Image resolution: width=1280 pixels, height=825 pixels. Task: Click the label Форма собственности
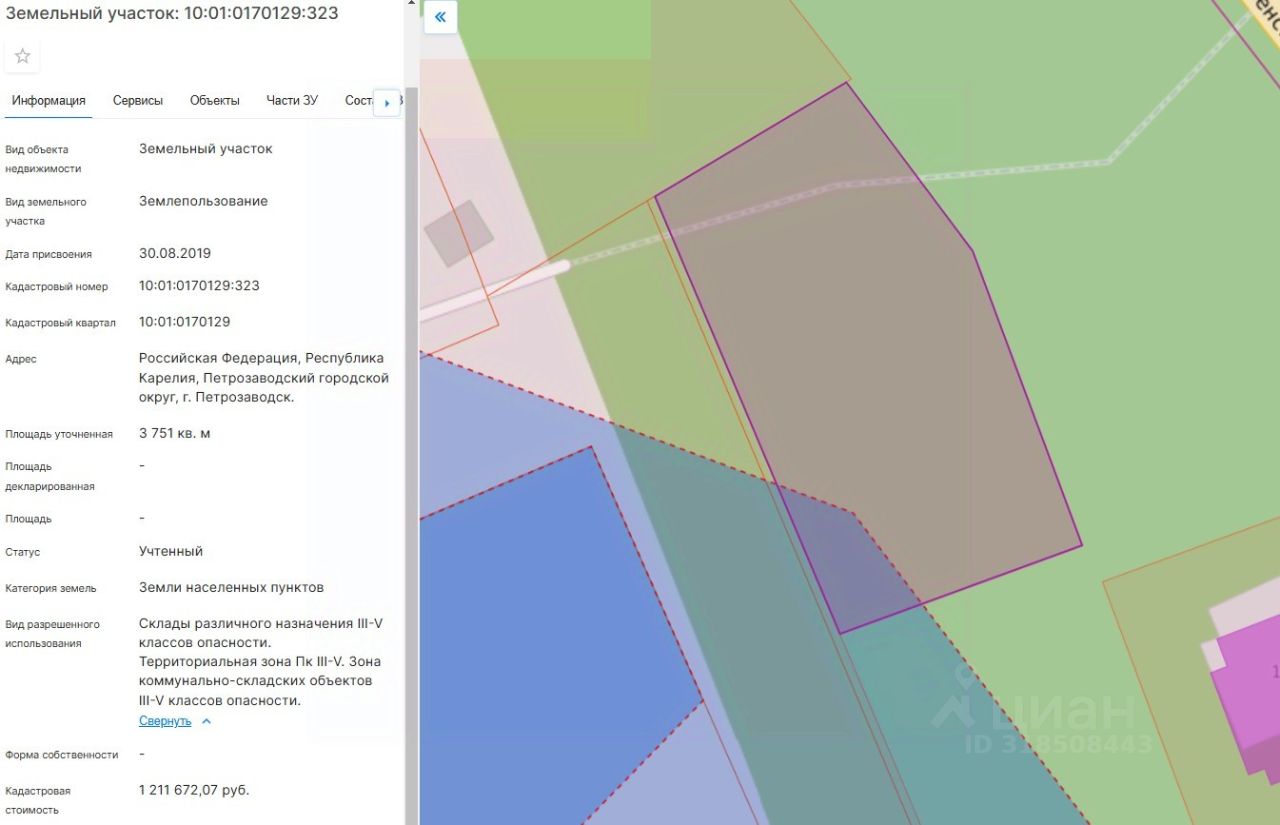61,755
